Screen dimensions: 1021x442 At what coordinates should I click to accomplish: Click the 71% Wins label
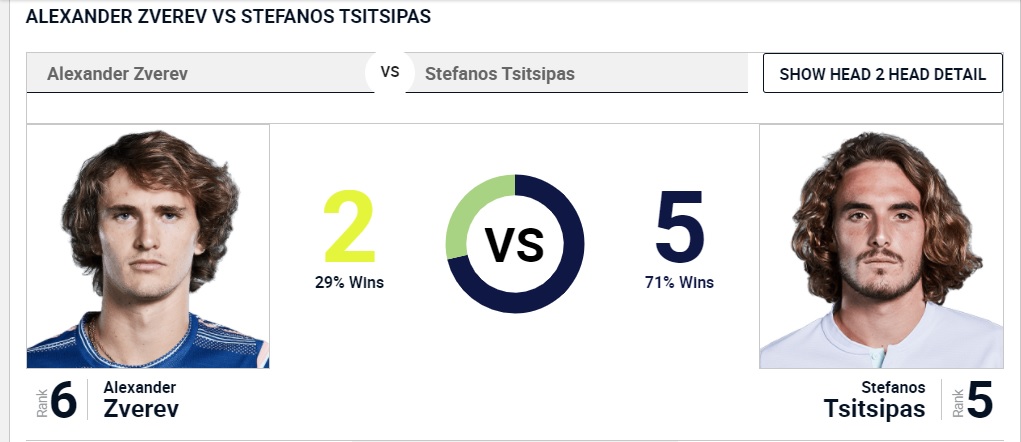coord(679,283)
